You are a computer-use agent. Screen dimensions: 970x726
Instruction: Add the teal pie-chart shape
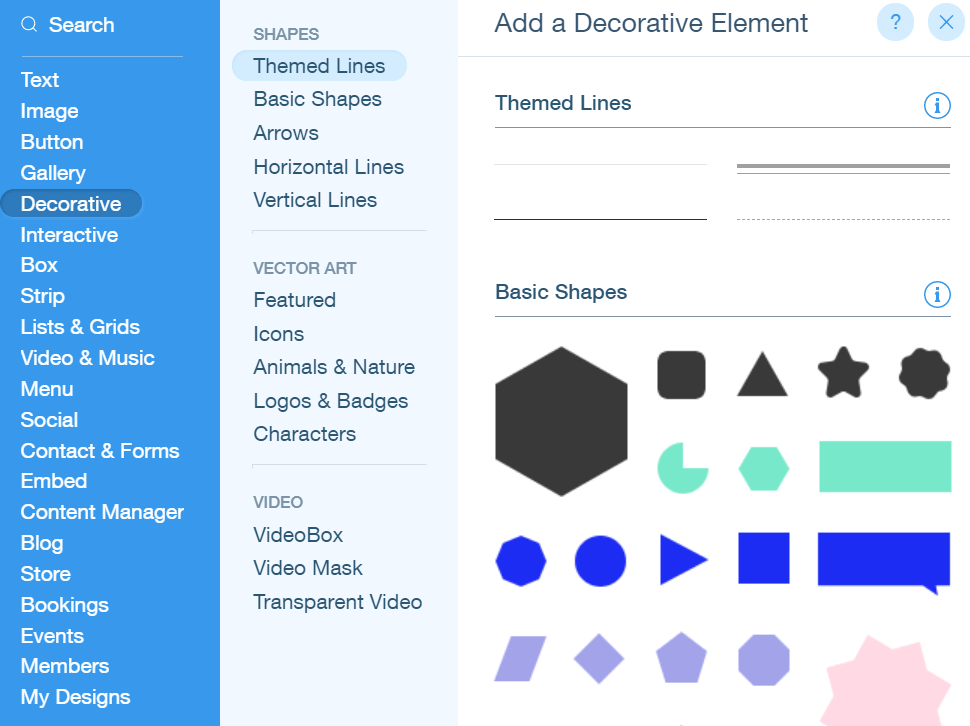[x=682, y=468]
